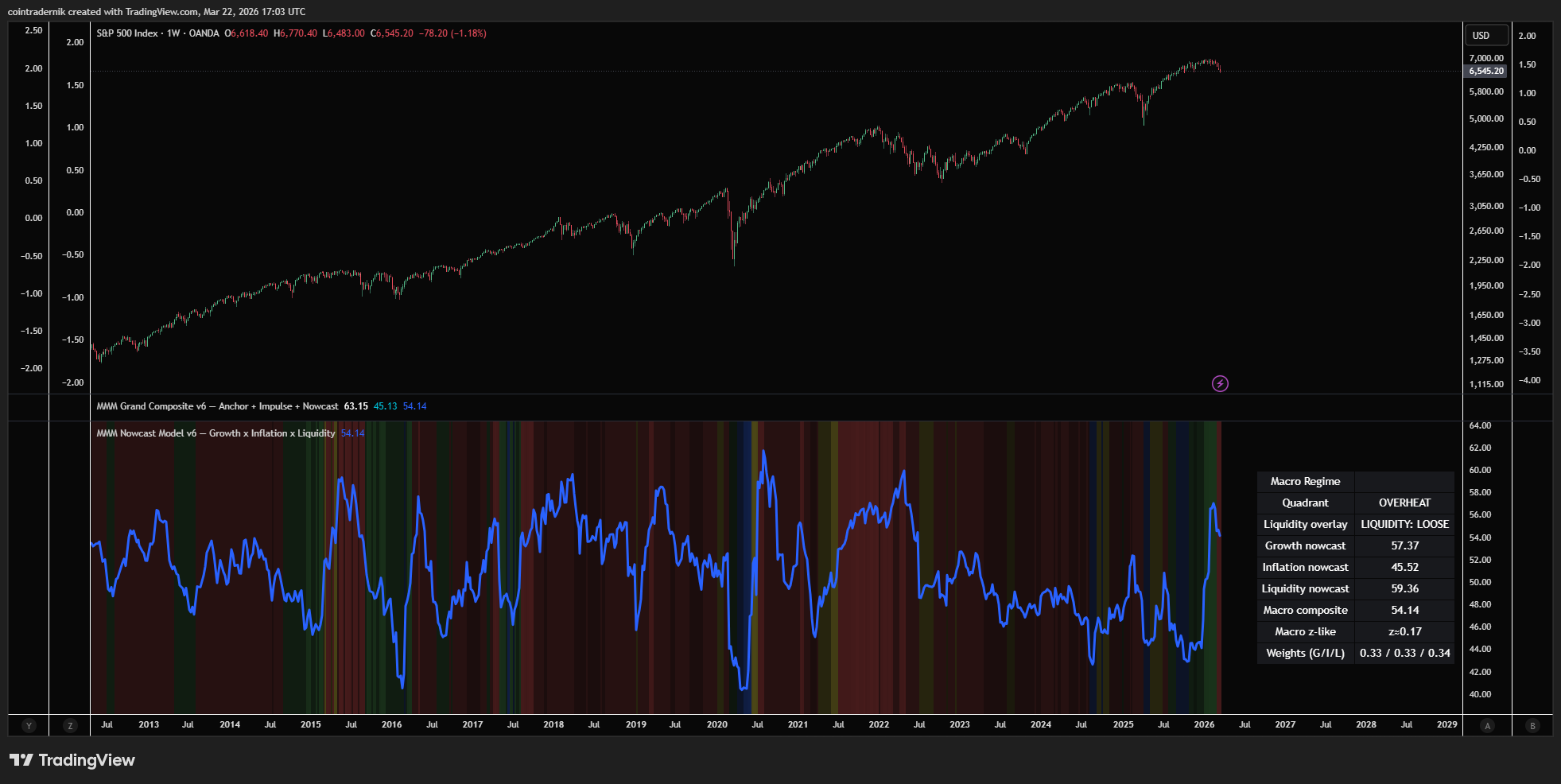Click the TradingView logo
This screenshot has height=784, width=1561.
click(72, 760)
